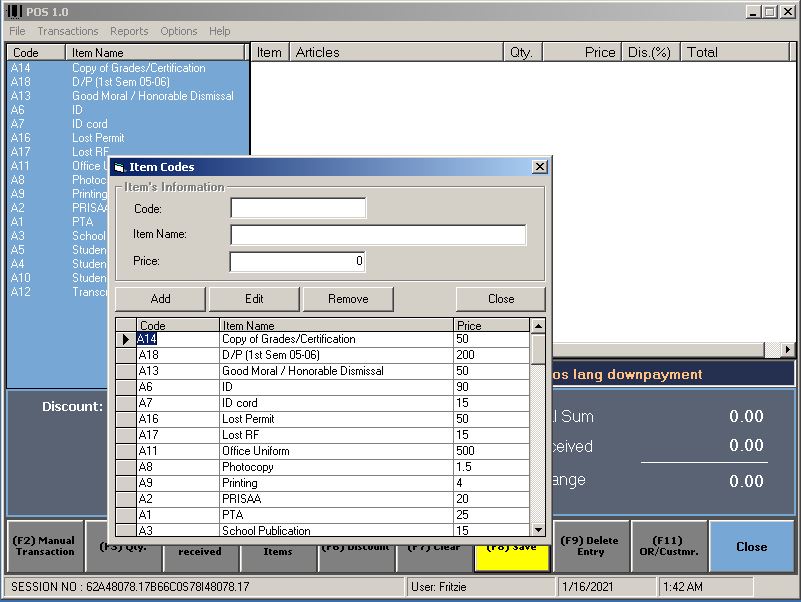801x602 pixels.
Task: Click the Add button in Item Codes
Action: [160, 299]
